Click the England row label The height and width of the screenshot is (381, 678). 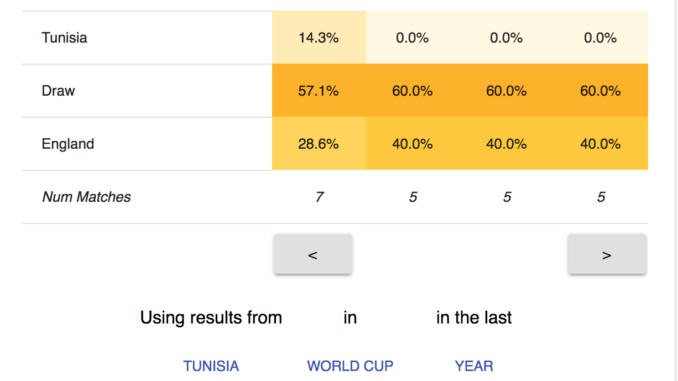[67, 144]
